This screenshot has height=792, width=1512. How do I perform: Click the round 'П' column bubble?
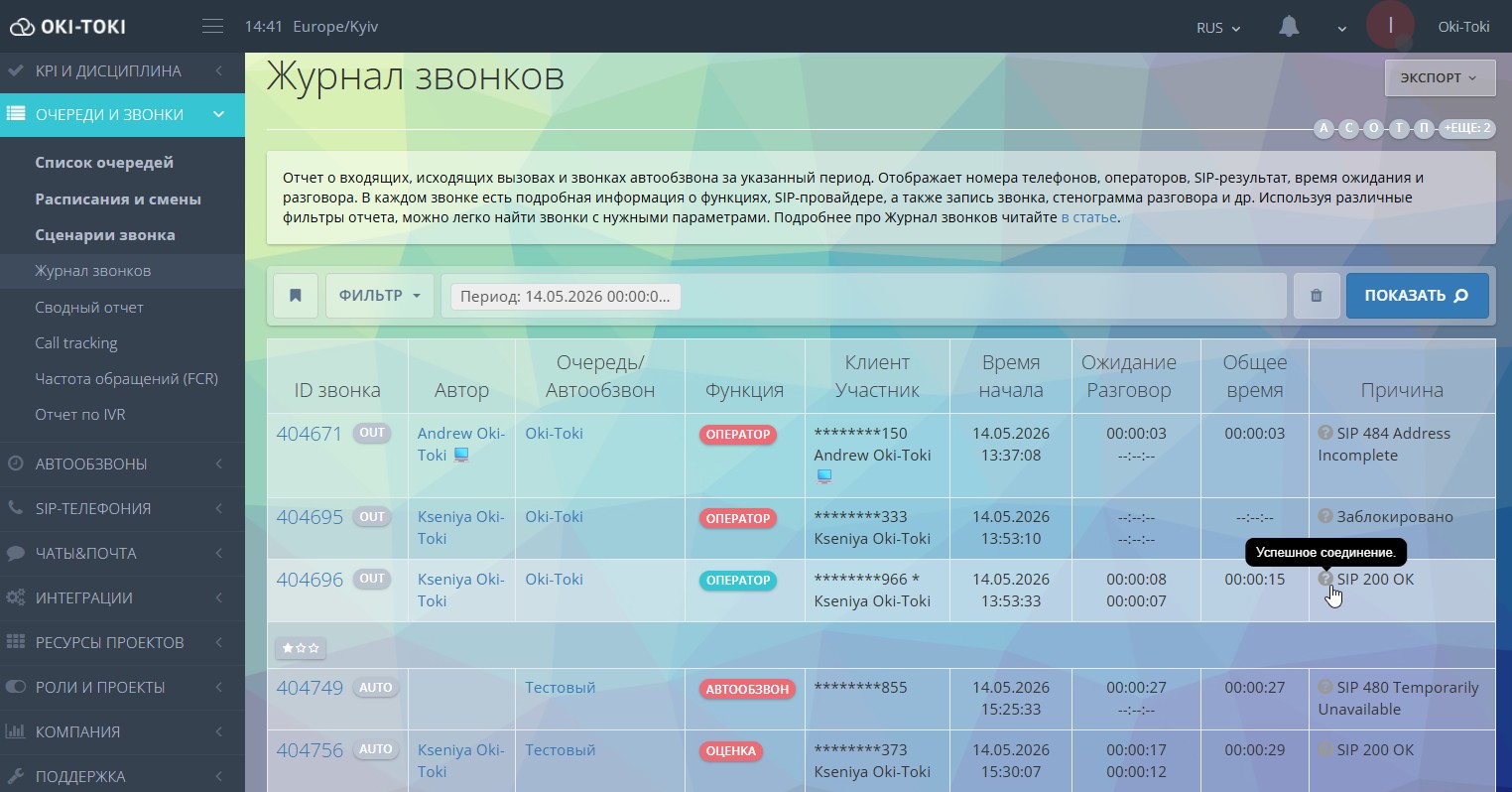point(1425,128)
